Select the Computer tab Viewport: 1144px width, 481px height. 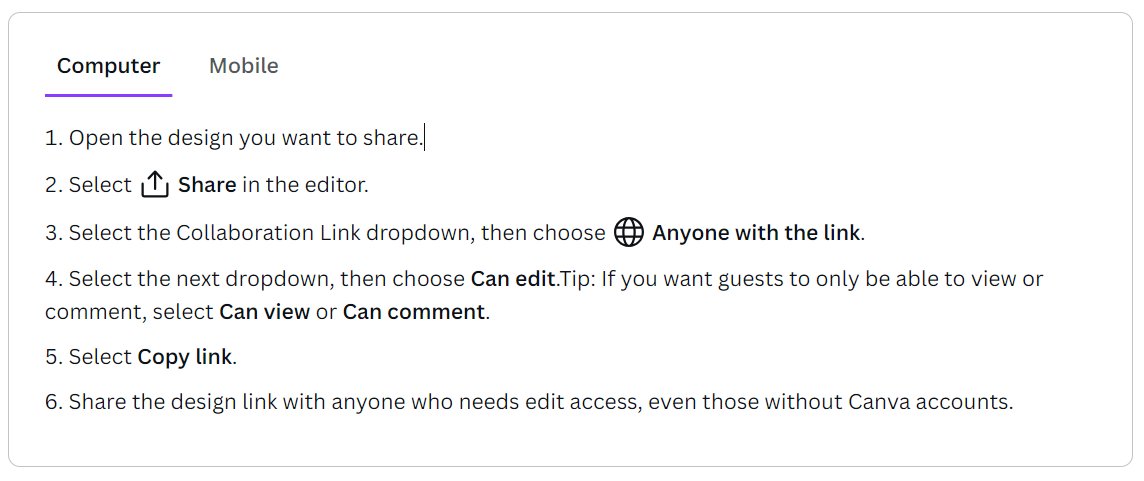point(109,66)
